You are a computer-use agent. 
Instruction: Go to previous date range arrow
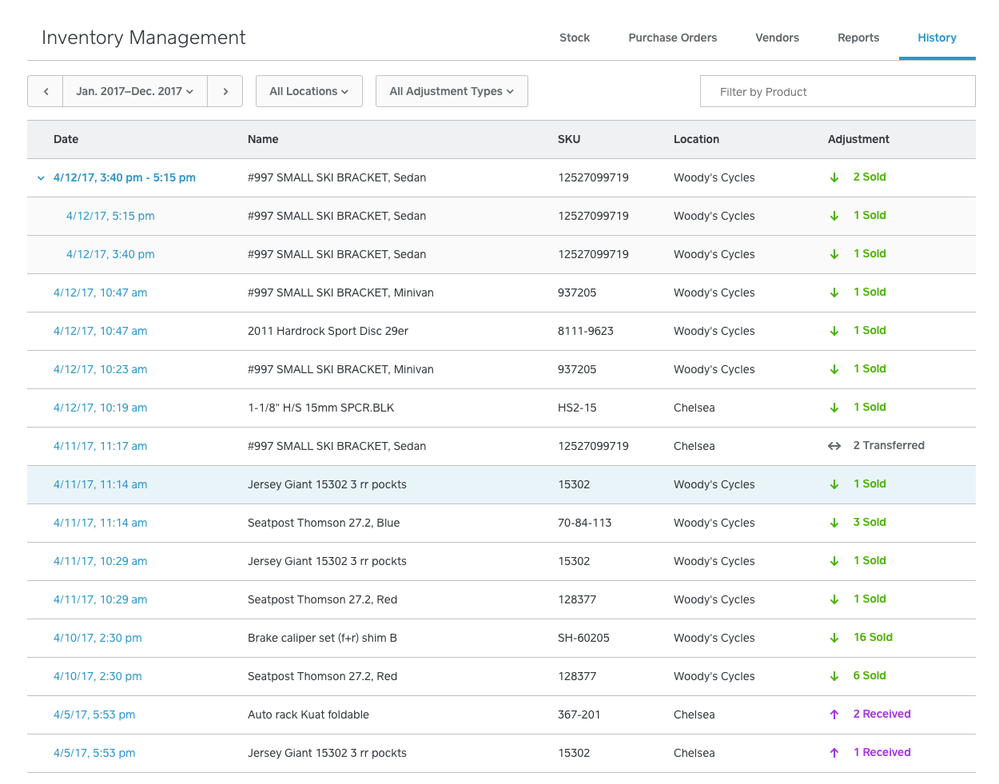[45, 91]
